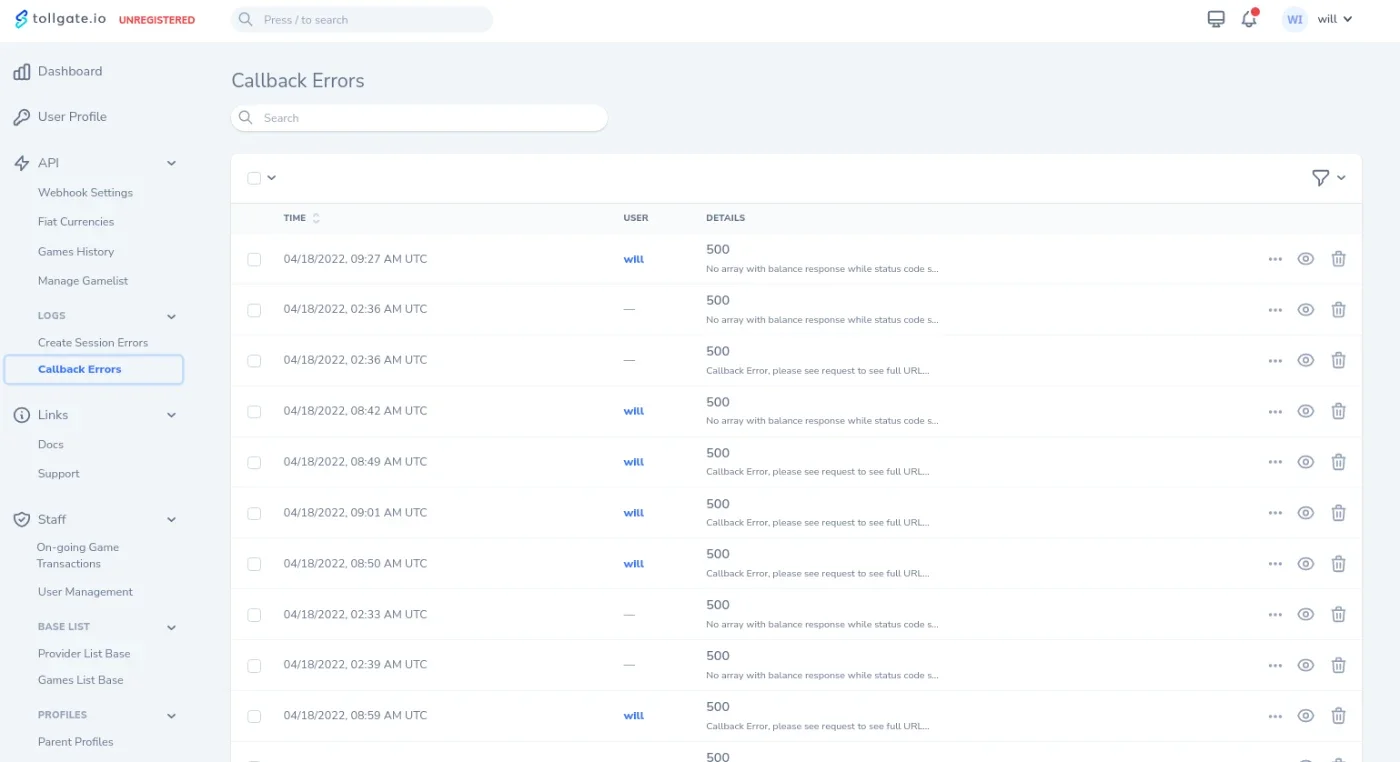Open Webhook Settings
This screenshot has width=1400, height=762.
85,193
